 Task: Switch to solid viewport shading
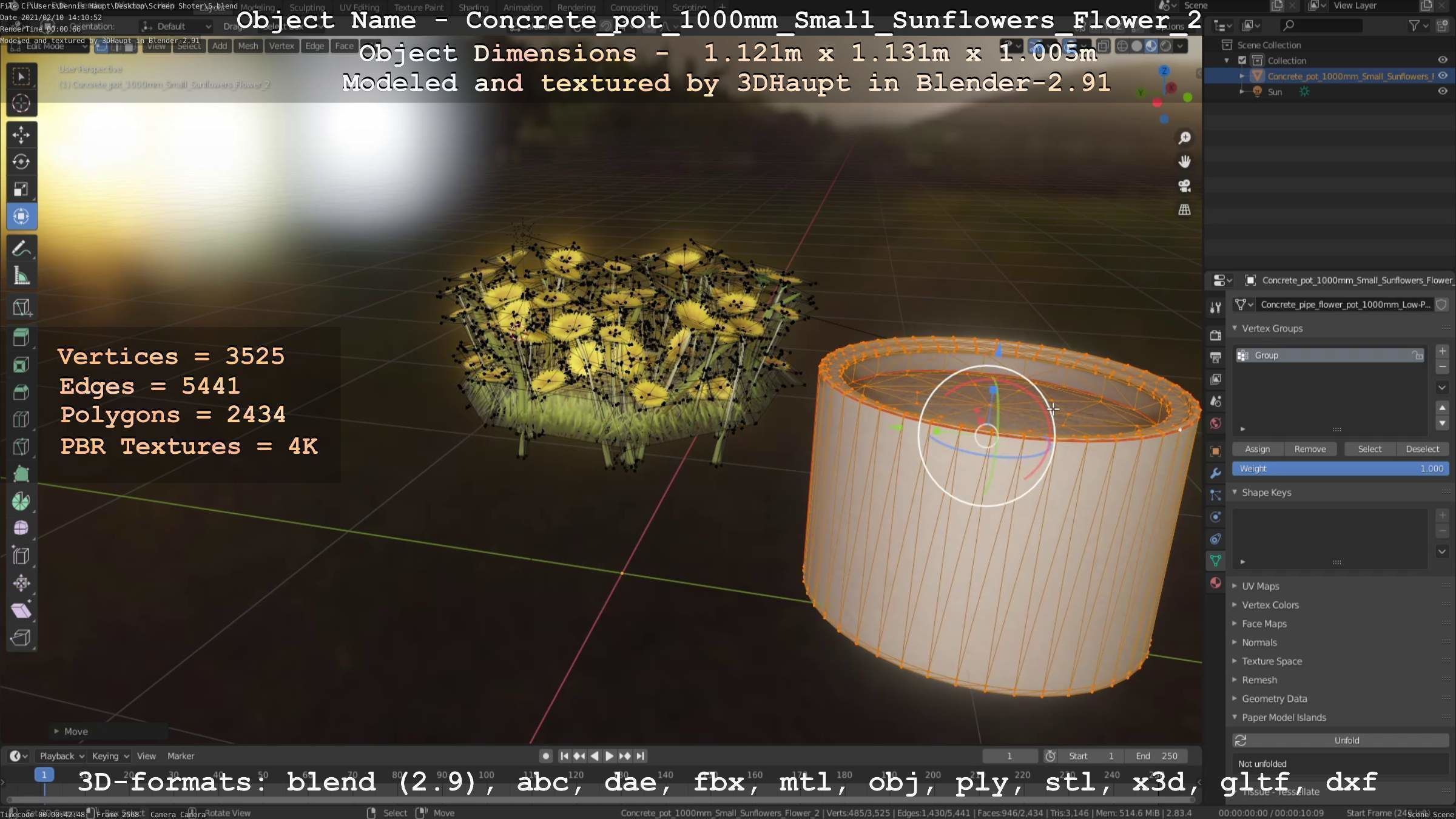coord(1137,46)
